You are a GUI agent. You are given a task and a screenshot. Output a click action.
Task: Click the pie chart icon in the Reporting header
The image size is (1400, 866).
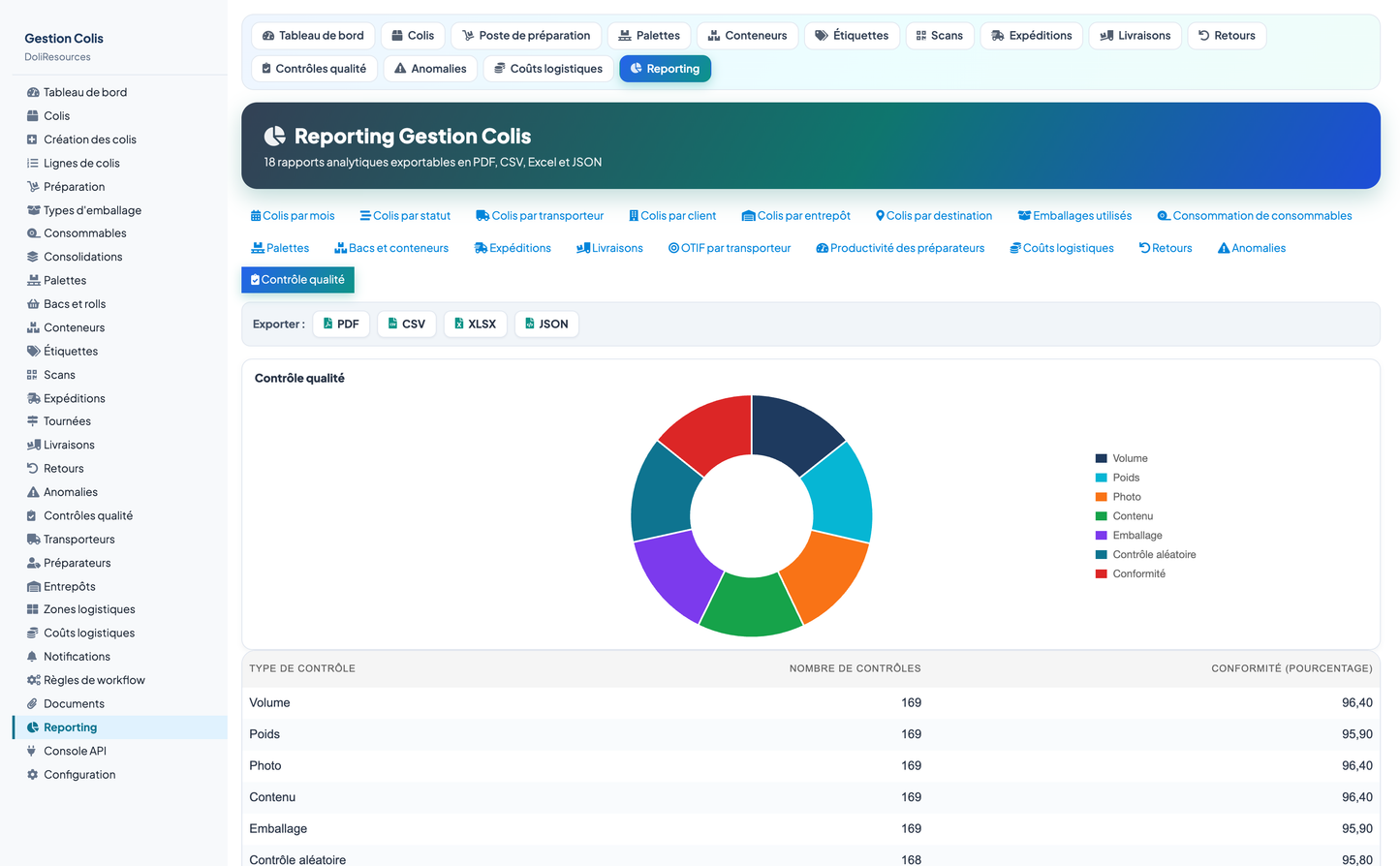(275, 136)
